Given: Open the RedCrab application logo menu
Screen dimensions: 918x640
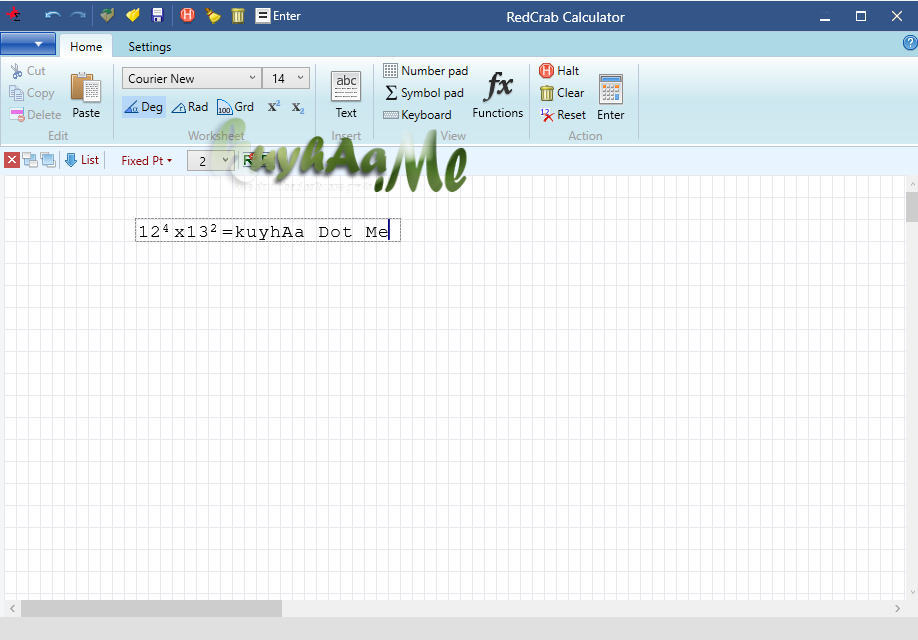Looking at the screenshot, I should [13, 15].
